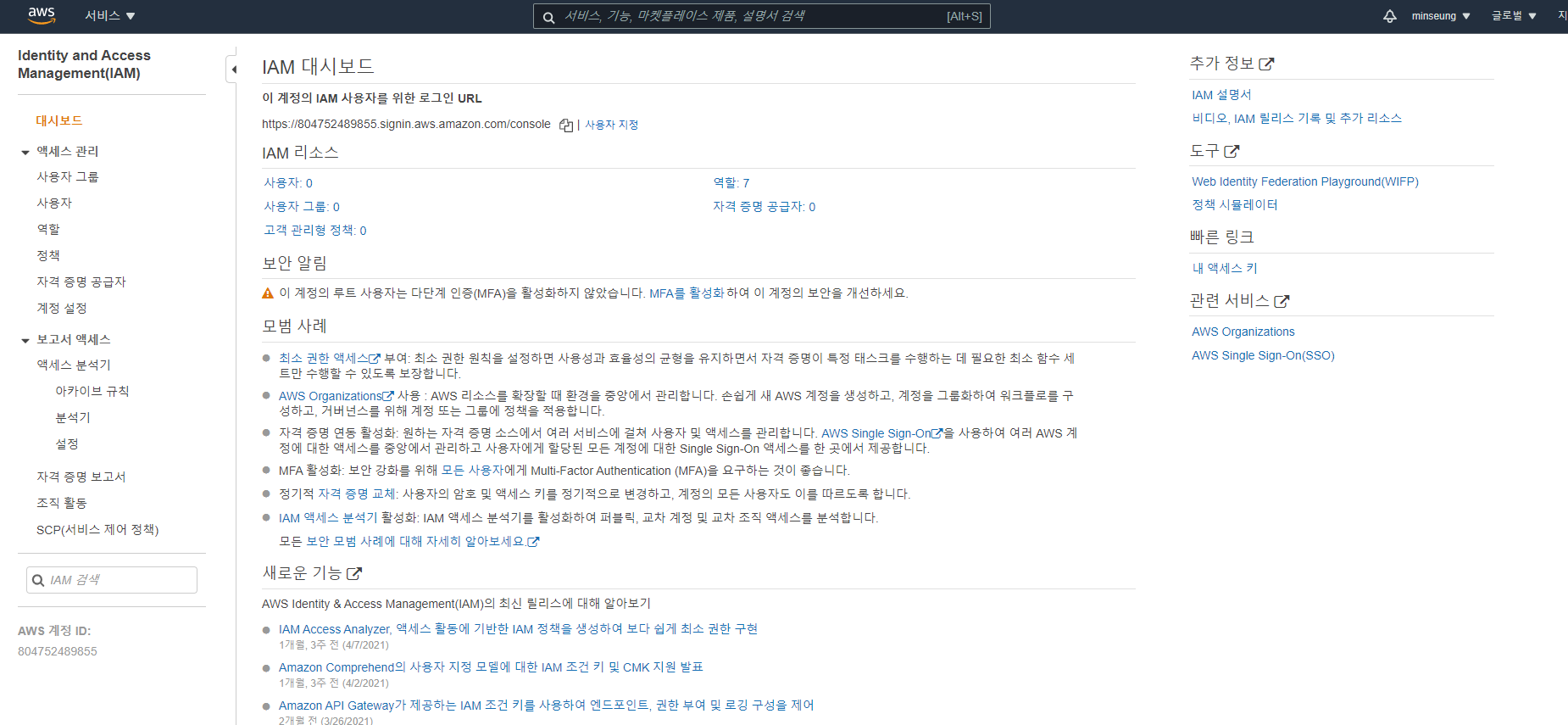Open Amazon Comprehend news link
Image resolution: width=1568 pixels, height=725 pixels.
[x=491, y=667]
